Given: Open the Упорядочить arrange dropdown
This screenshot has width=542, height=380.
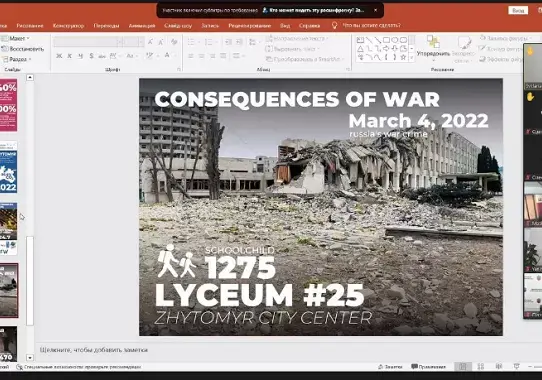Looking at the screenshot, I should pyautogui.click(x=433, y=48).
